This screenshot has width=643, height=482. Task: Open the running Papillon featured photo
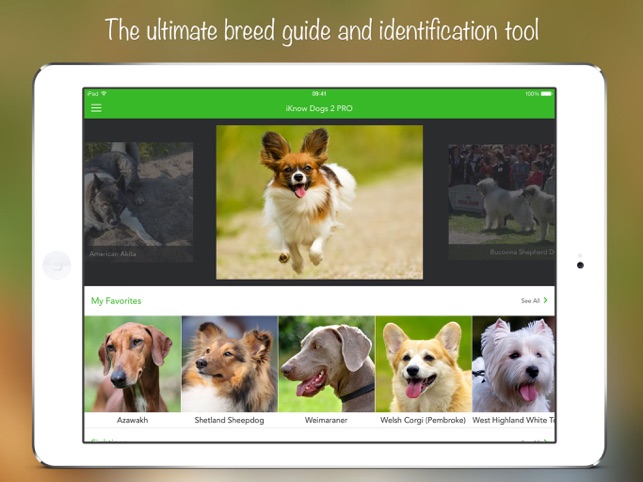pos(319,202)
